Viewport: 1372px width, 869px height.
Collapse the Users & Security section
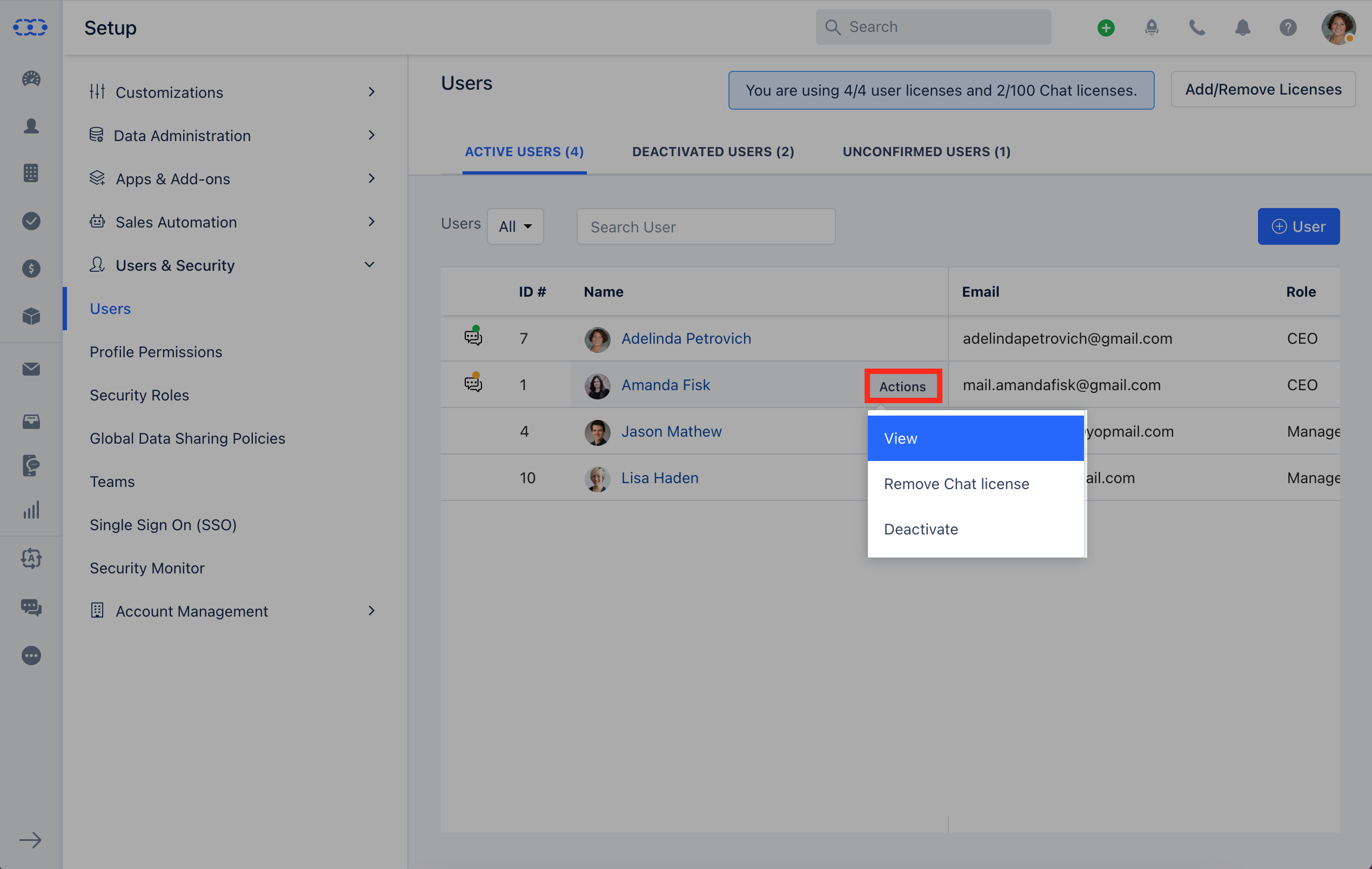[x=369, y=264]
